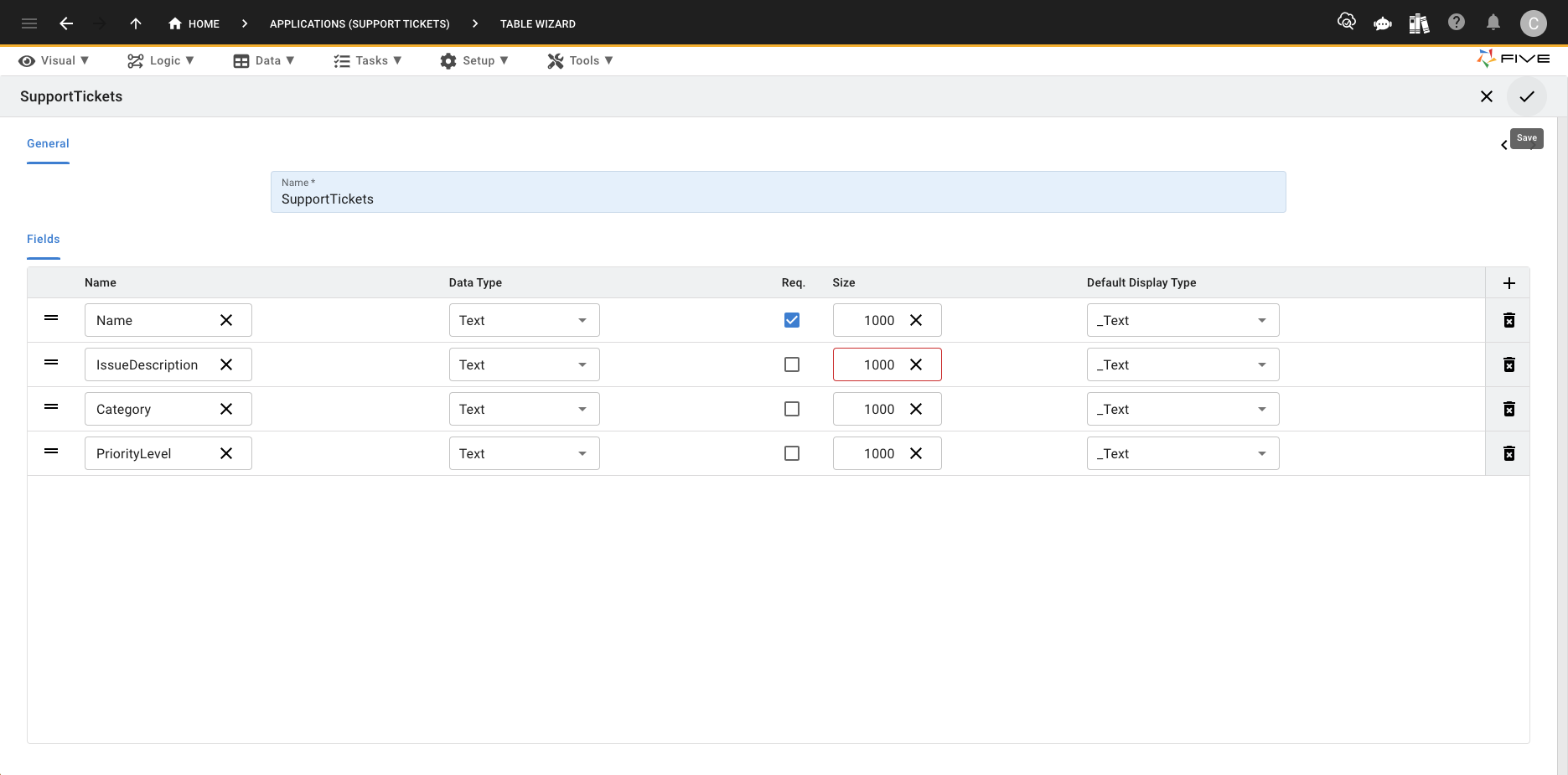The image size is (1568, 775).
Task: Click the Data Type column header
Action: [475, 282]
